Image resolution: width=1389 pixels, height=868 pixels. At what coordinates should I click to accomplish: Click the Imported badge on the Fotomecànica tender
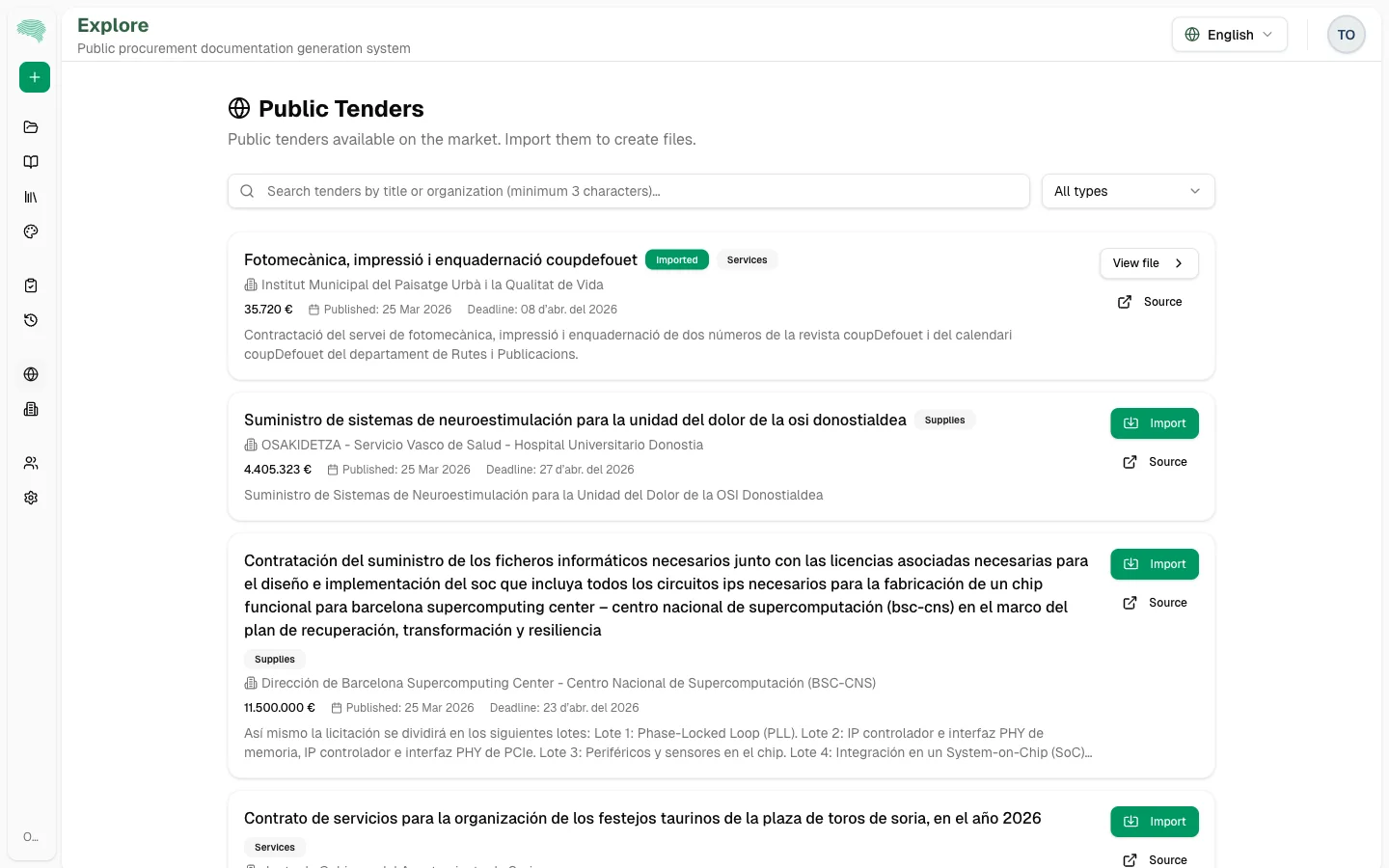coord(676,259)
